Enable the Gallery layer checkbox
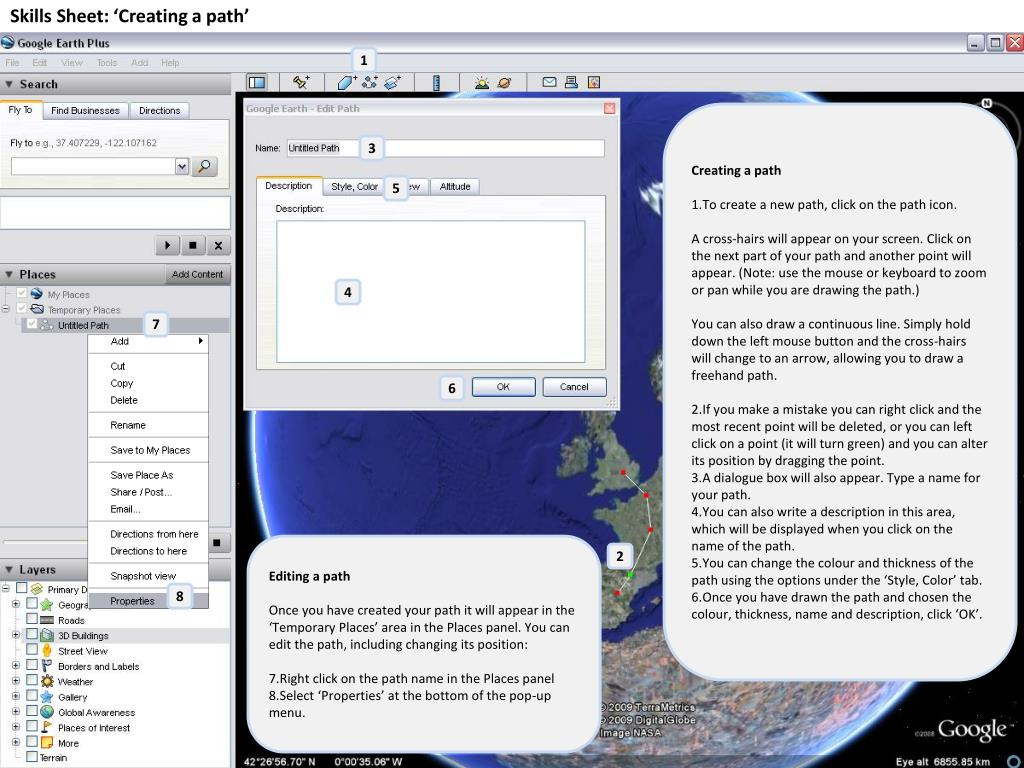Viewport: 1024px width, 768px height. (31, 696)
